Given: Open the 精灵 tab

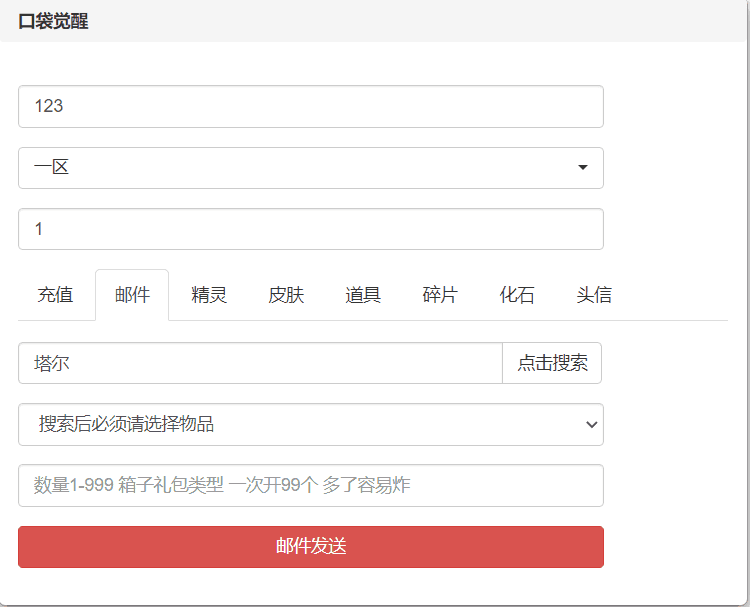Looking at the screenshot, I should pos(209,295).
